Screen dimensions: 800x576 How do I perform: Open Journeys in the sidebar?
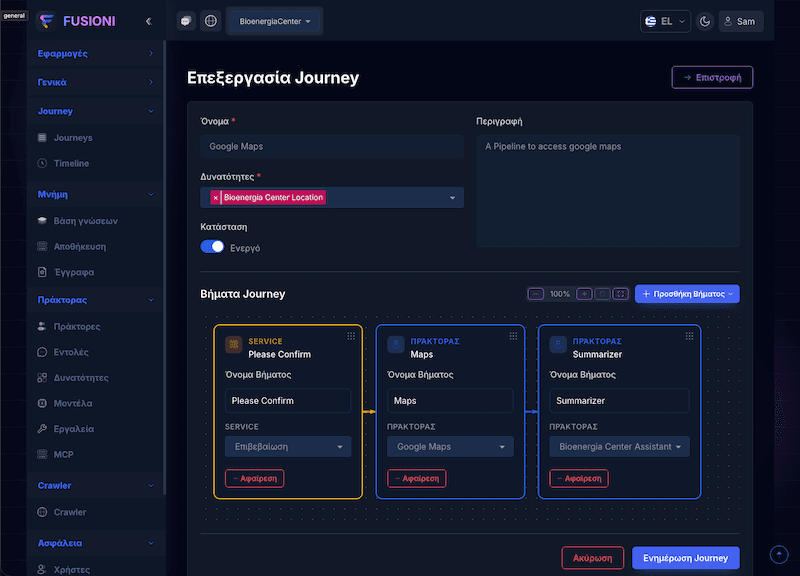(73, 138)
